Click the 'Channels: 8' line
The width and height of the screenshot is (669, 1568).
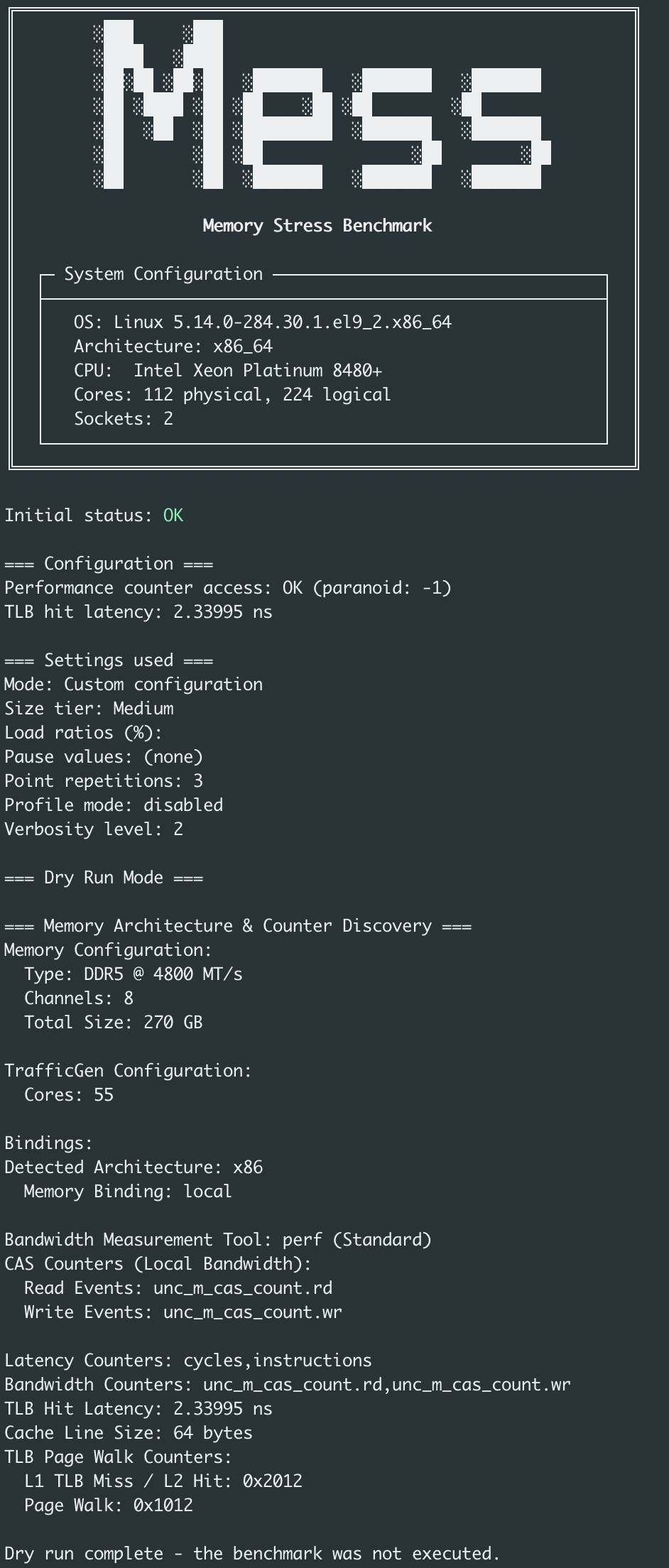coord(79,998)
